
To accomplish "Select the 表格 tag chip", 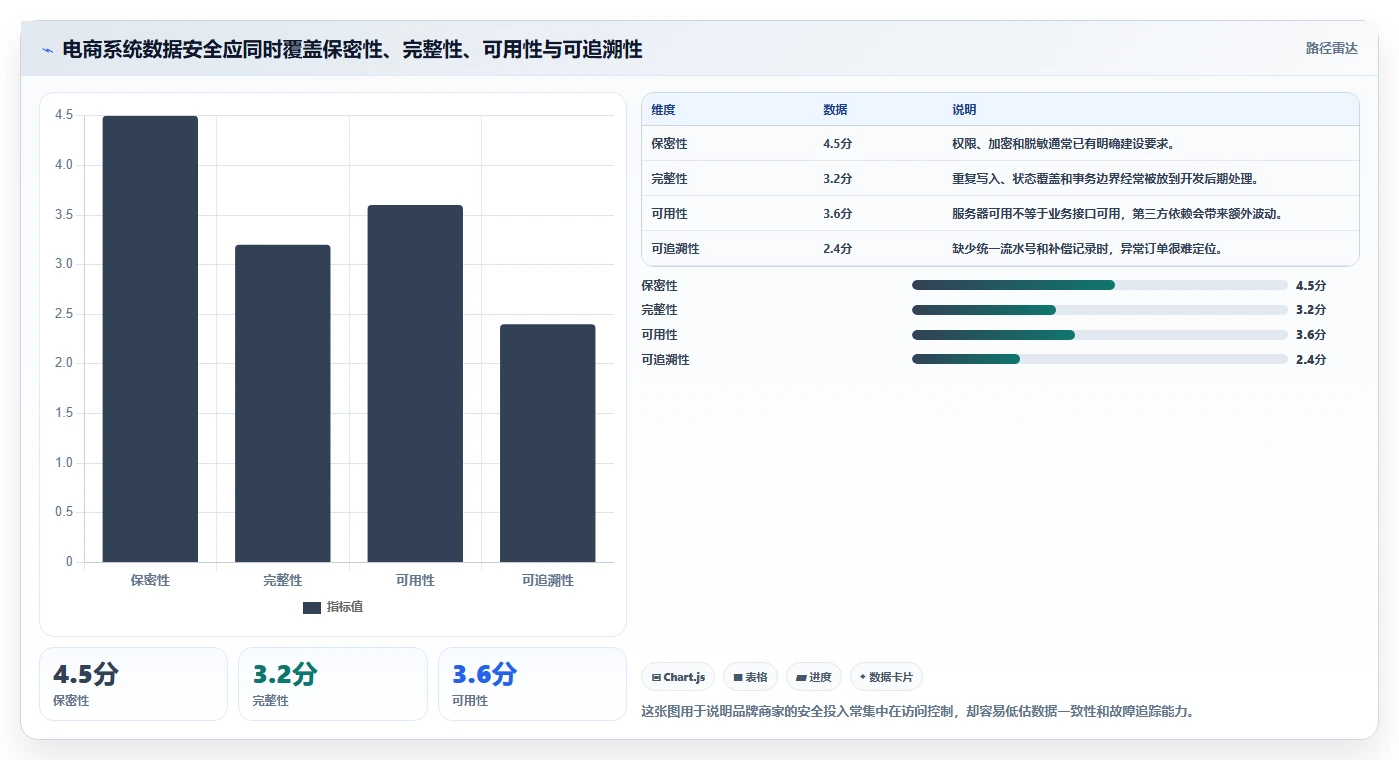I will (750, 677).
